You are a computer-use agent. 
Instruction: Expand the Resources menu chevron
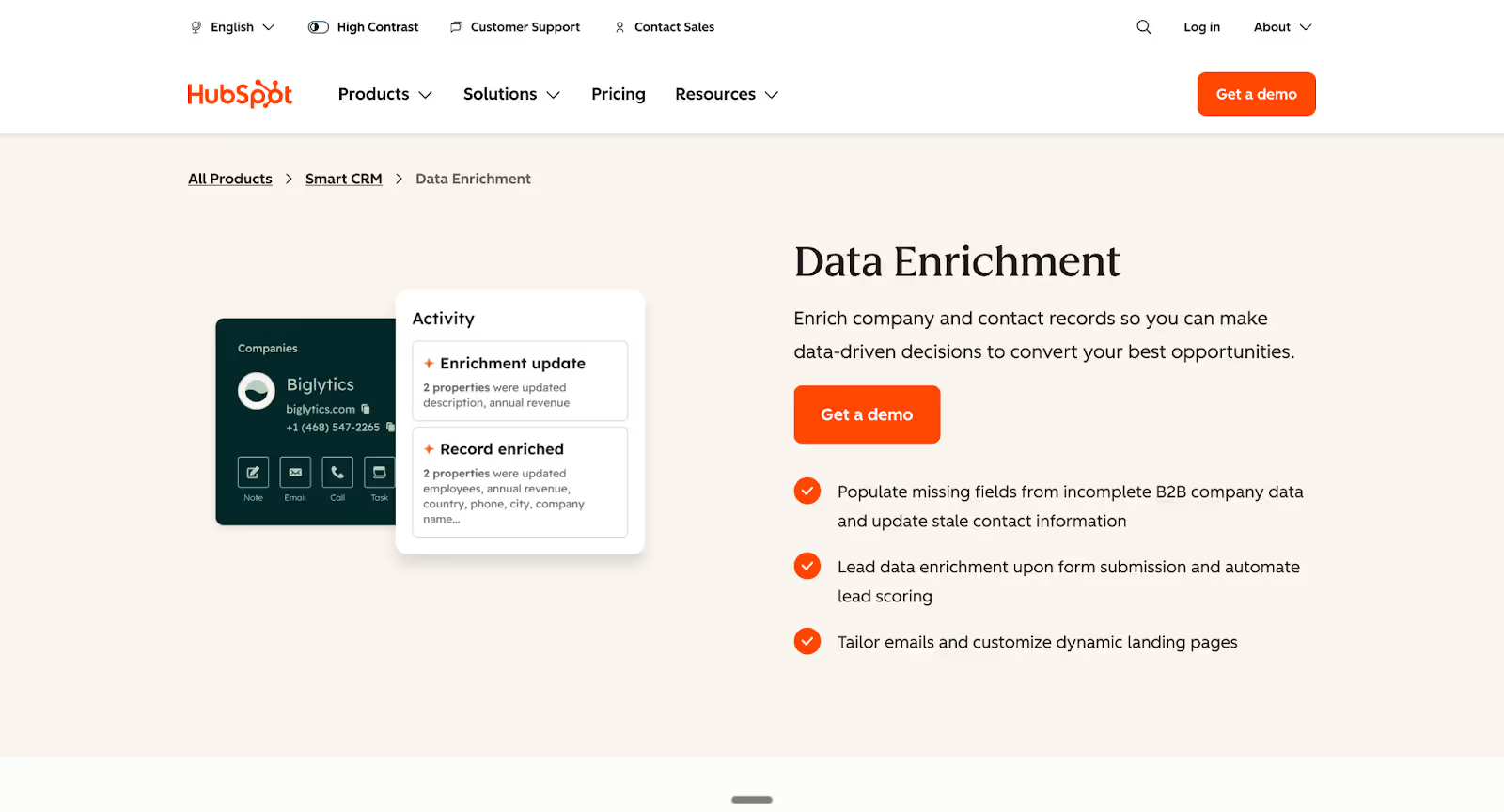[x=772, y=95]
